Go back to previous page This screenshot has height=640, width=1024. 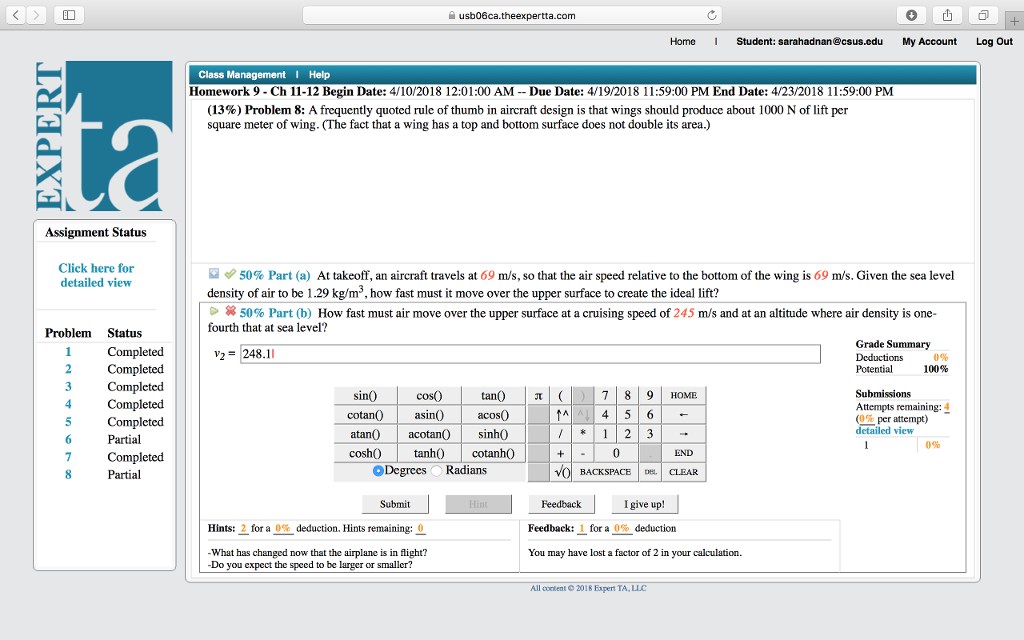(x=17, y=15)
